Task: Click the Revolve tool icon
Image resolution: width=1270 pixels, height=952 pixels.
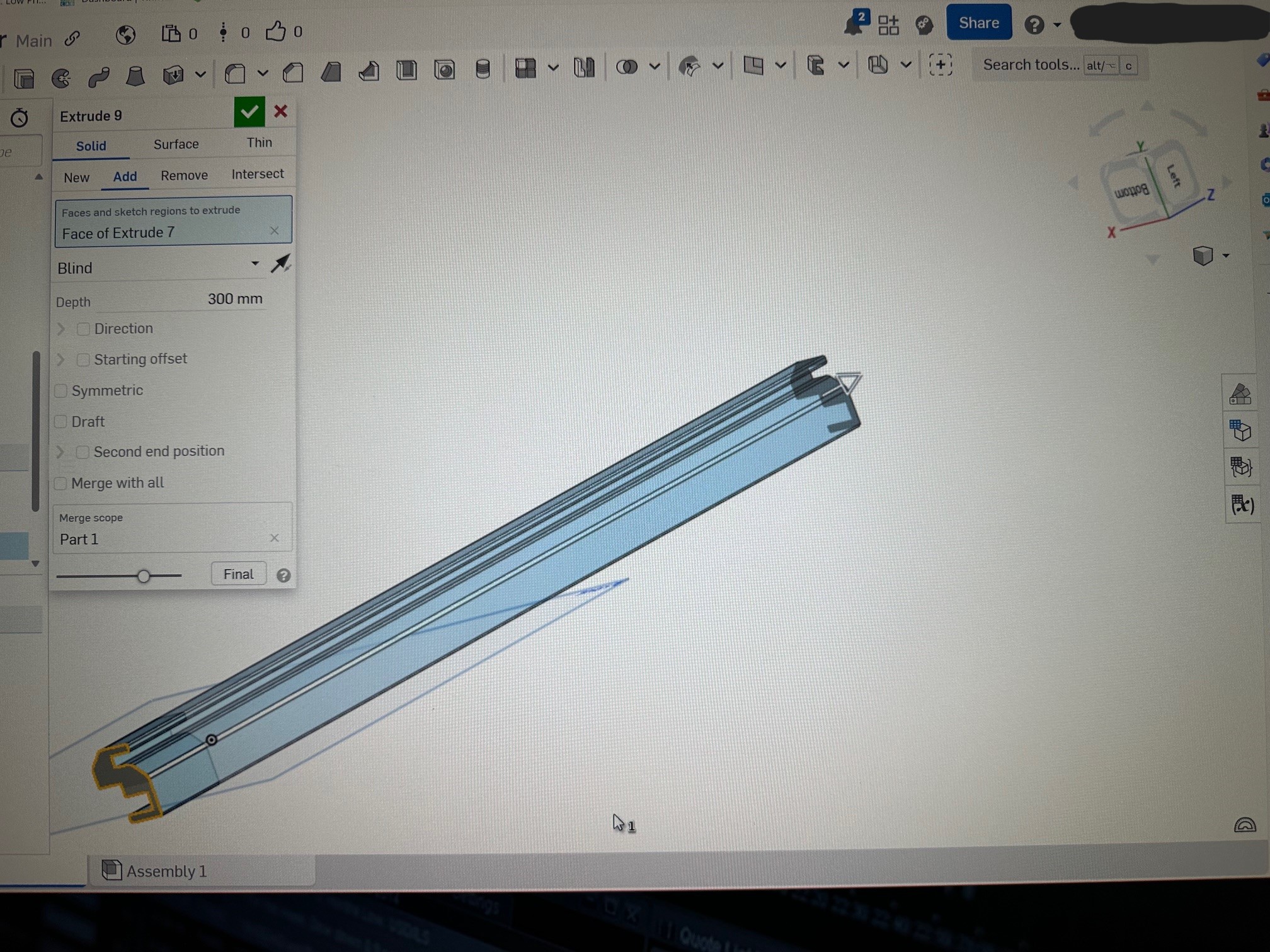Action: click(61, 78)
